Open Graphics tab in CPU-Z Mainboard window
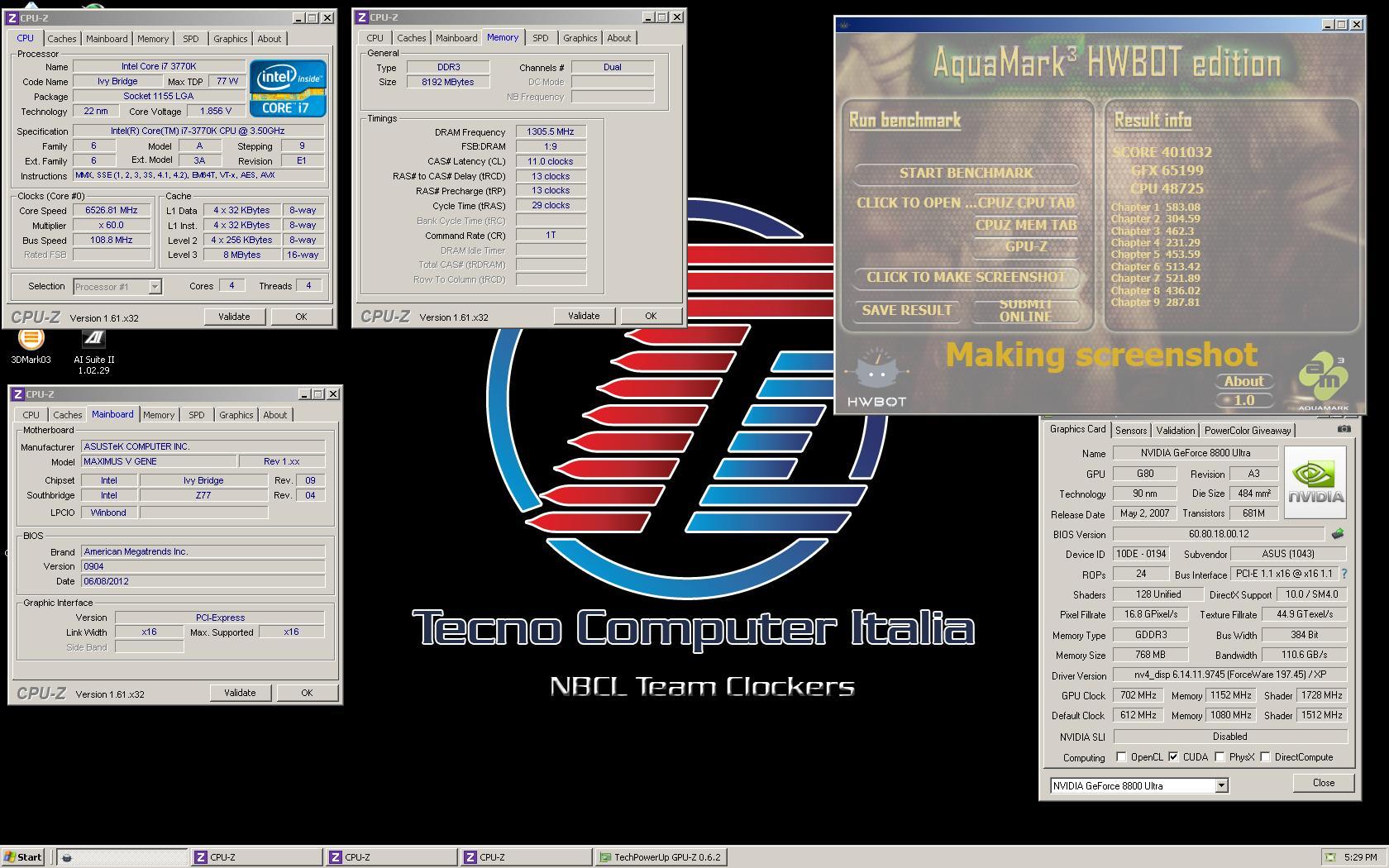Screen dimensions: 1389x868 (x=236, y=415)
